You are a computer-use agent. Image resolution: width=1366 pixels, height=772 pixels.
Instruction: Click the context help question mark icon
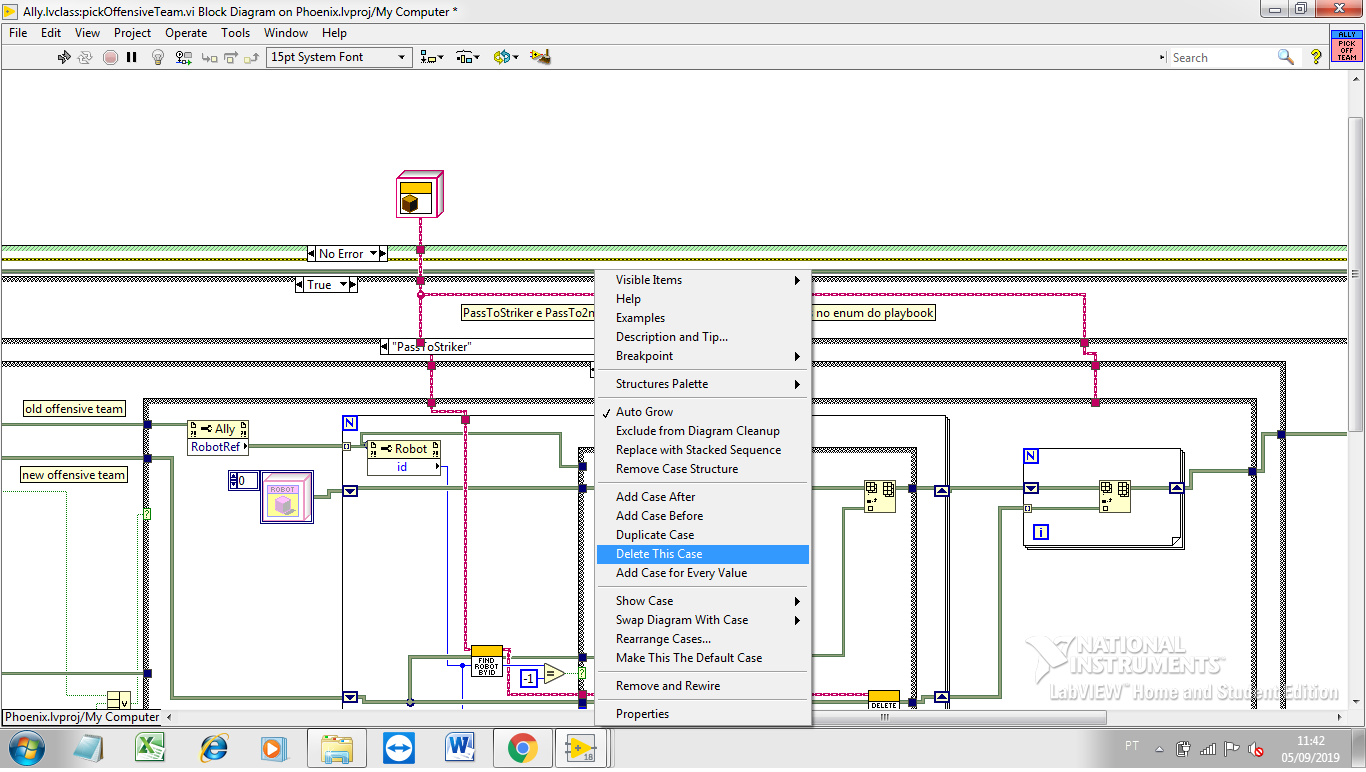pos(1316,57)
